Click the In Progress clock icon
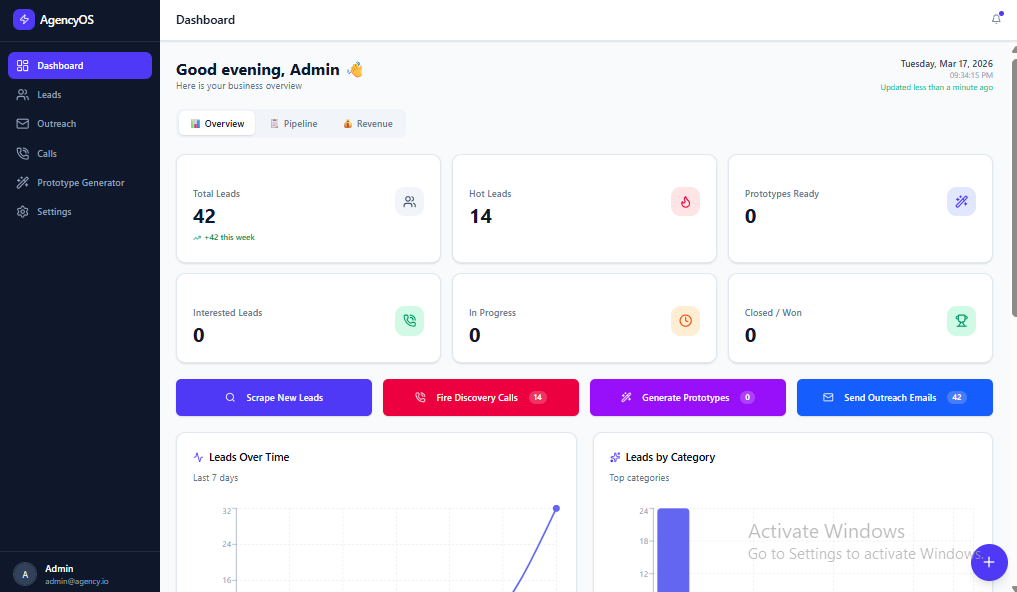Viewport: 1017px width, 592px height. [x=685, y=321]
